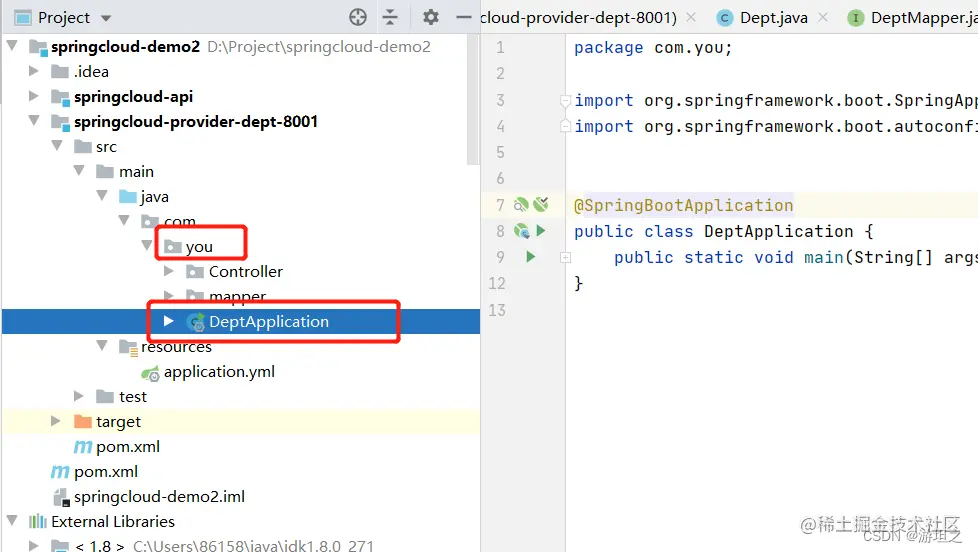Expand the target folder
978x552 pixels.
click(x=56, y=421)
